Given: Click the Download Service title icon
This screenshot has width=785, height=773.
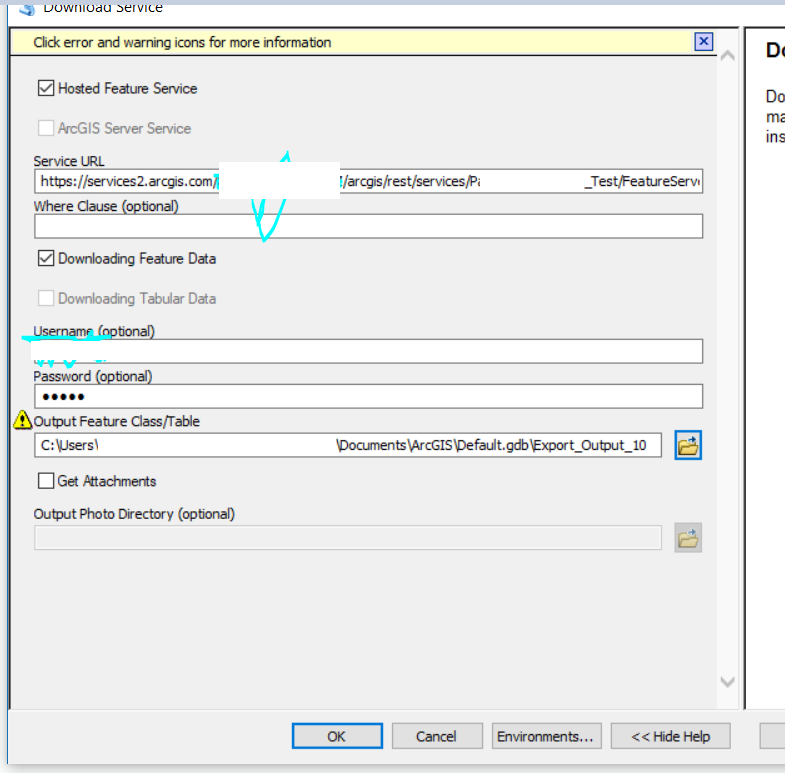Looking at the screenshot, I should point(27,8).
